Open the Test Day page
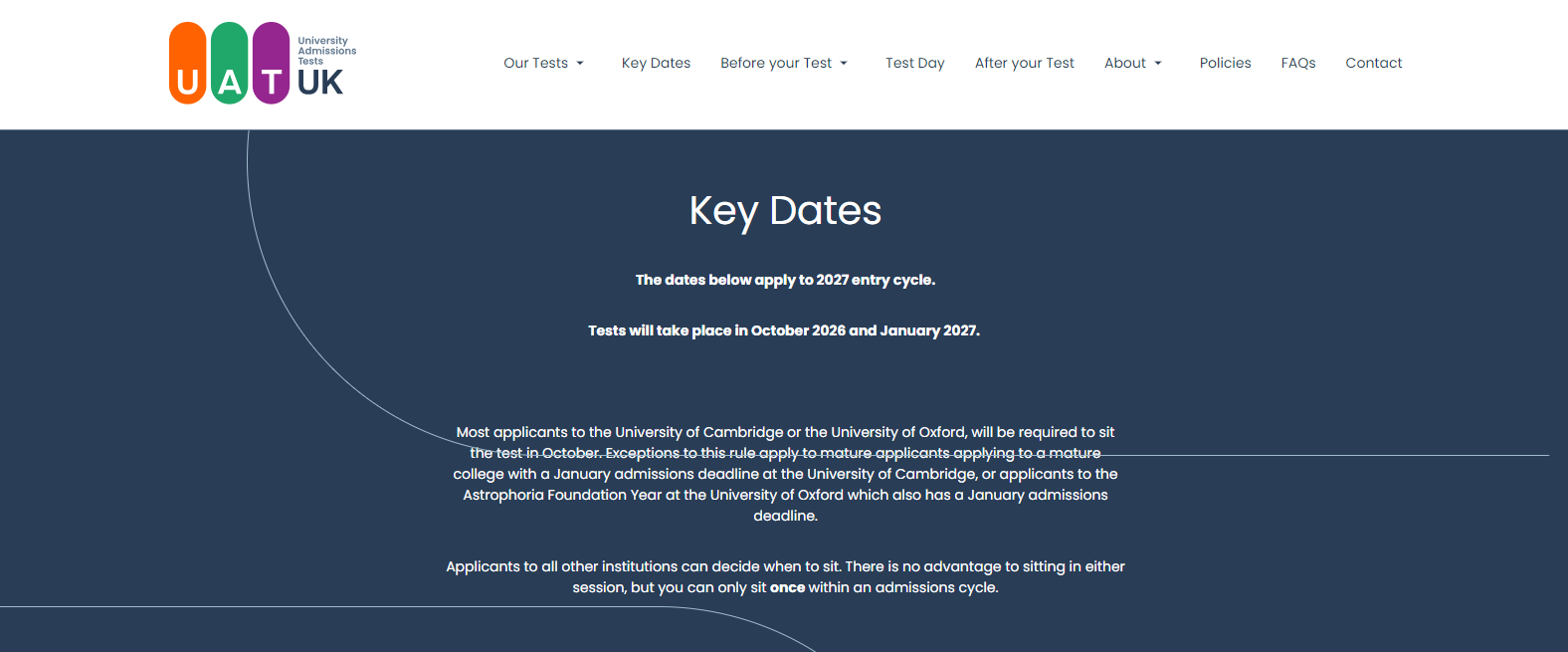 point(915,63)
